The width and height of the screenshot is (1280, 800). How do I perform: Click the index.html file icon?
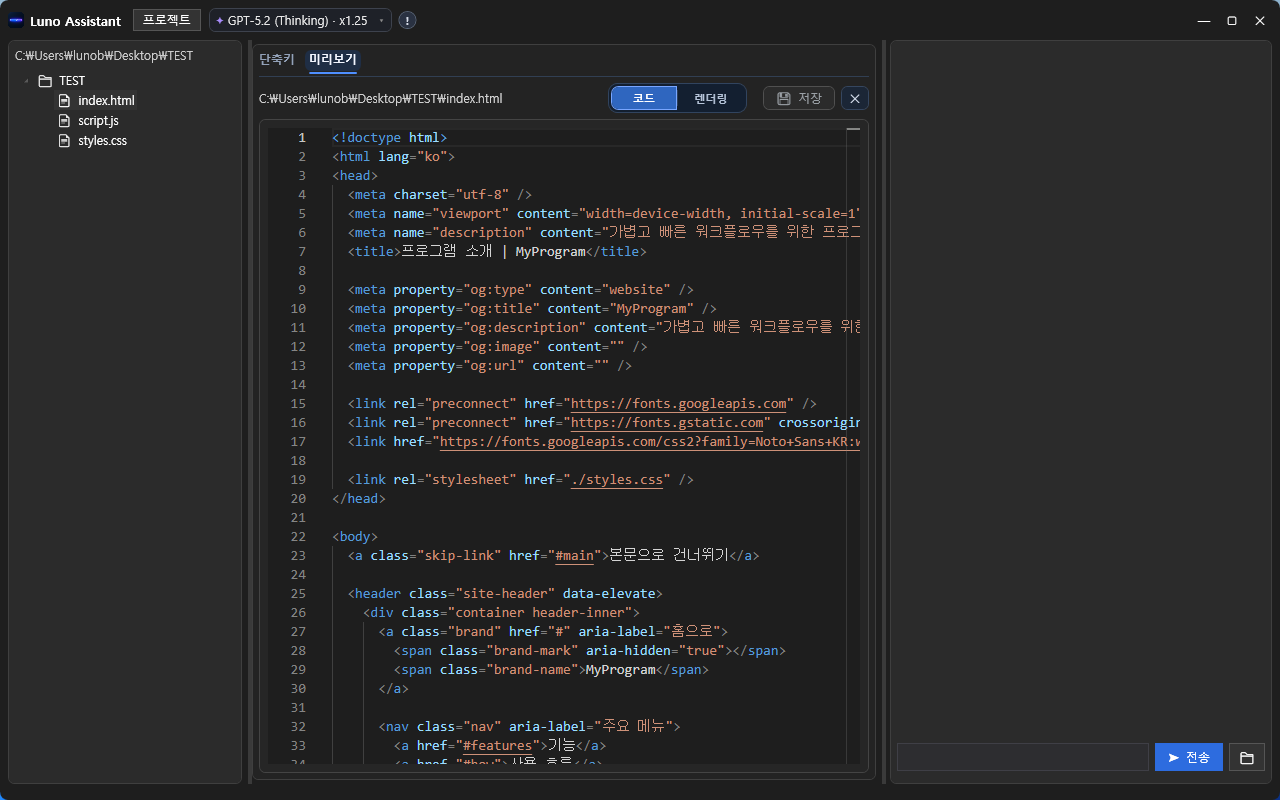click(x=65, y=101)
